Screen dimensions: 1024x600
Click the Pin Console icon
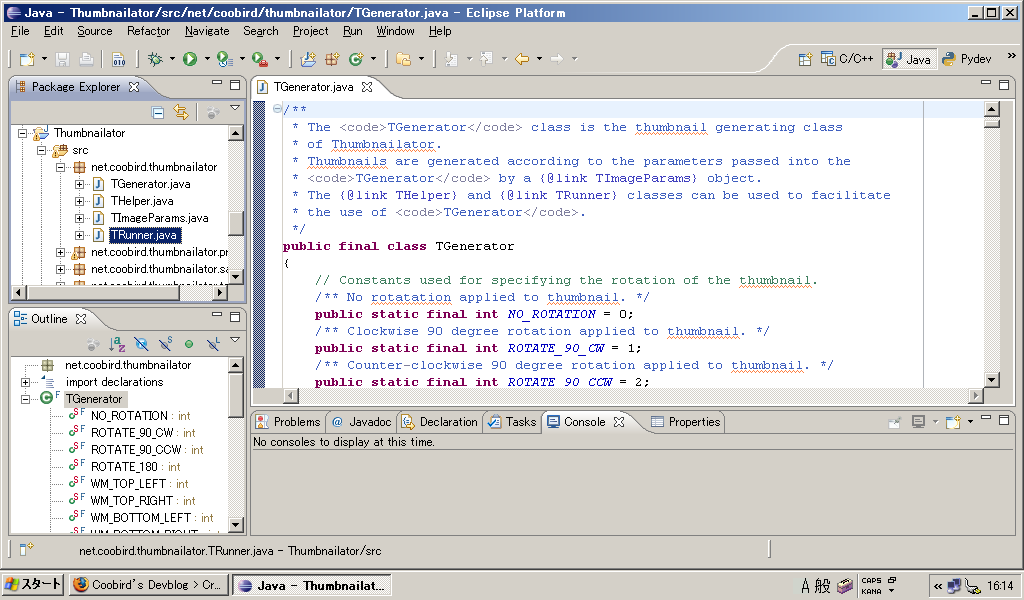tap(895, 422)
